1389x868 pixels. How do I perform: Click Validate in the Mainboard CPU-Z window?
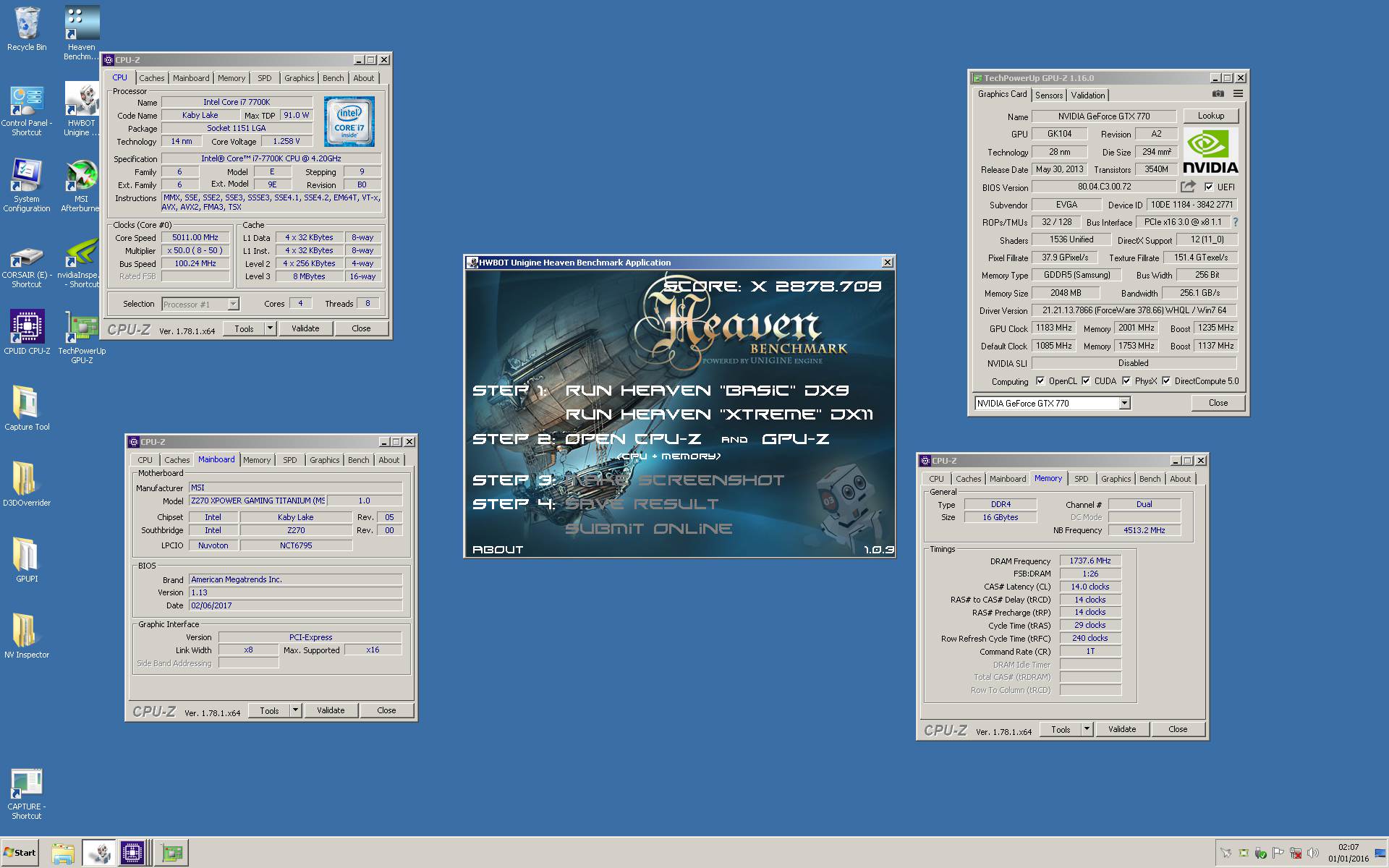tap(331, 710)
